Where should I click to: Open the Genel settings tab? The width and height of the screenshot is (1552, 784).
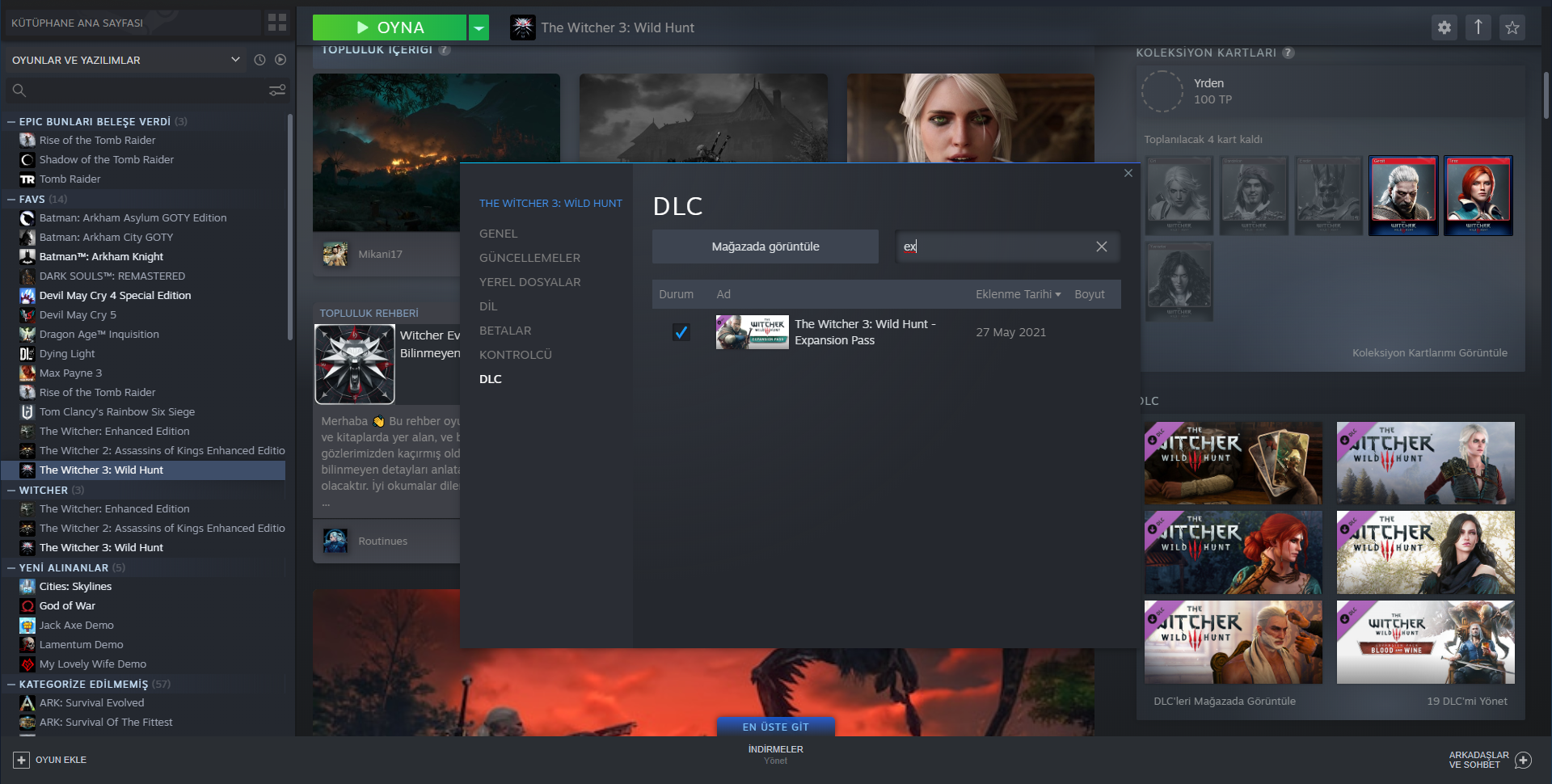click(498, 234)
